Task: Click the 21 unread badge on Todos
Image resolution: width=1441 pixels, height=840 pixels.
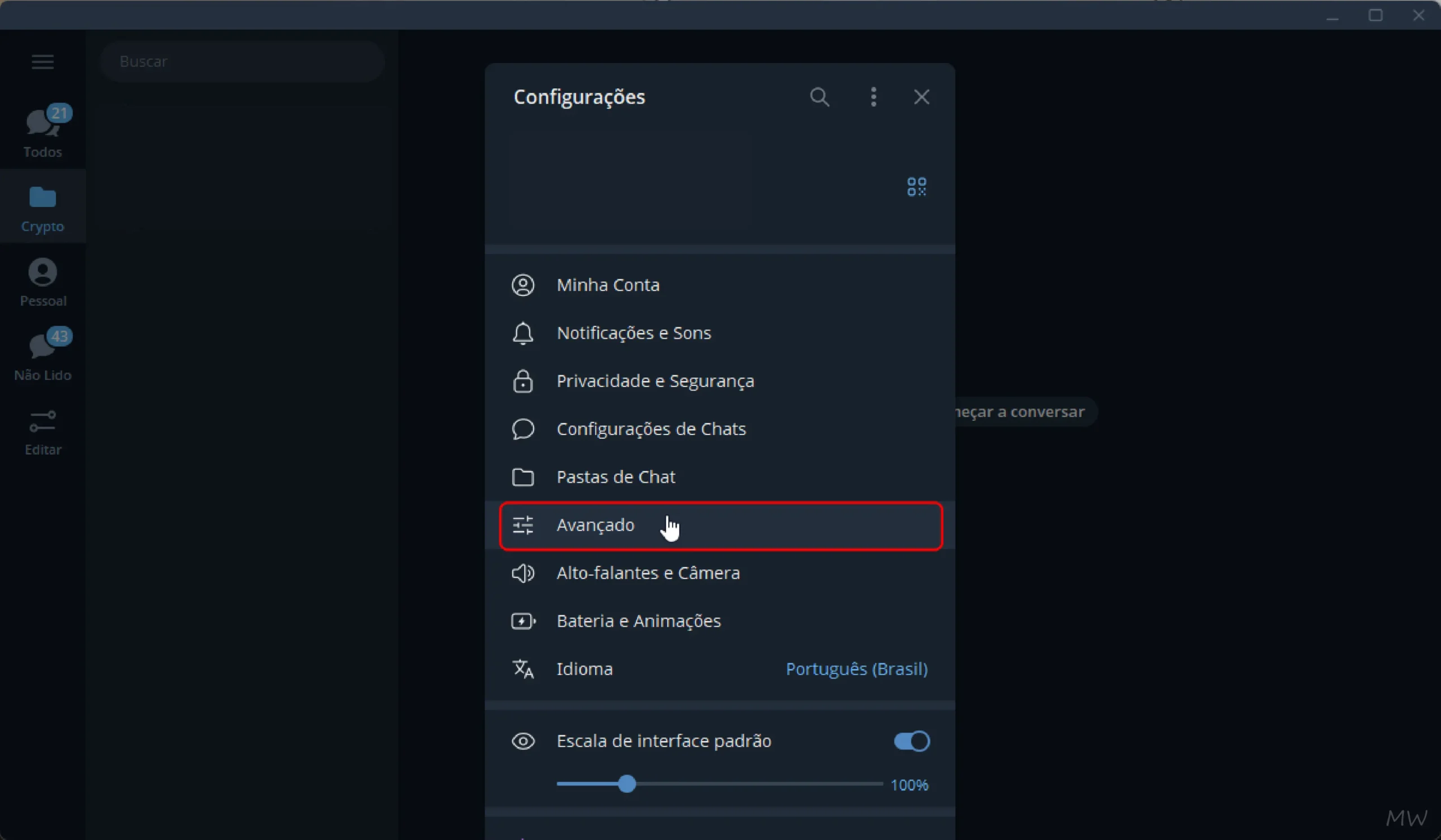Action: [x=60, y=113]
